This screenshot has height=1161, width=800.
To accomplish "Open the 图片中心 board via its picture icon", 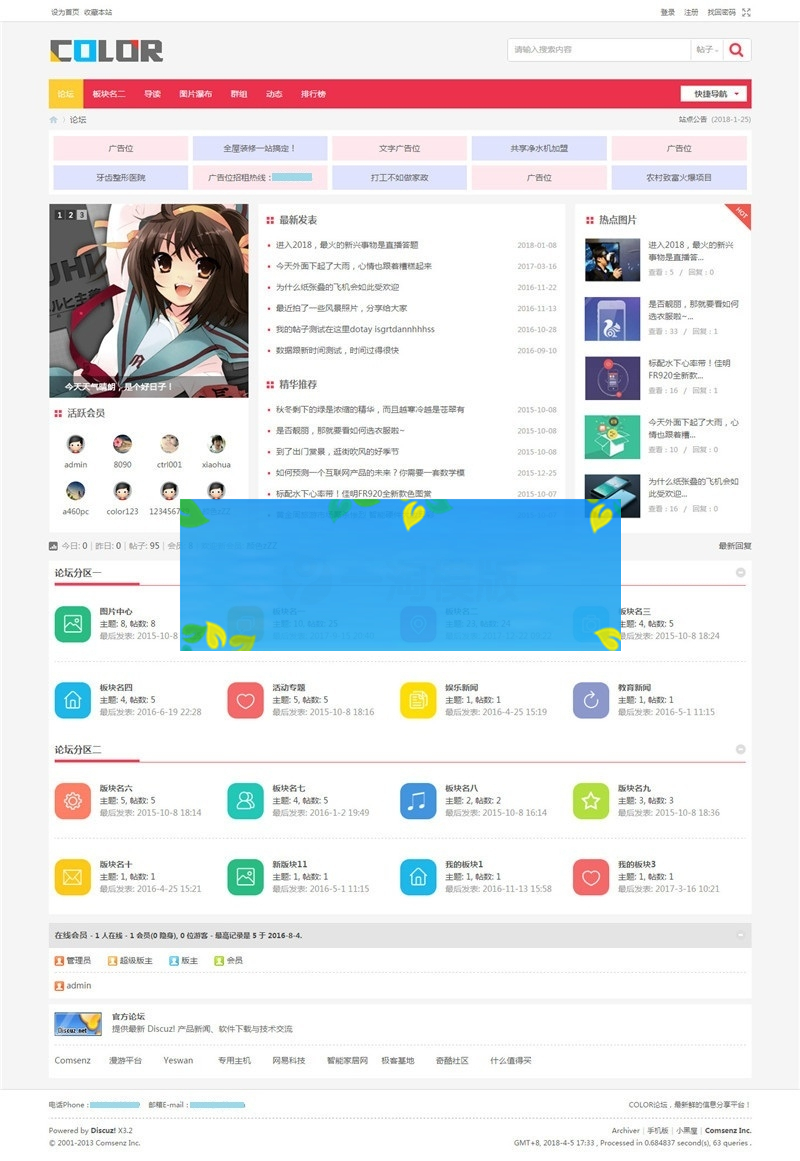I will coord(73,624).
